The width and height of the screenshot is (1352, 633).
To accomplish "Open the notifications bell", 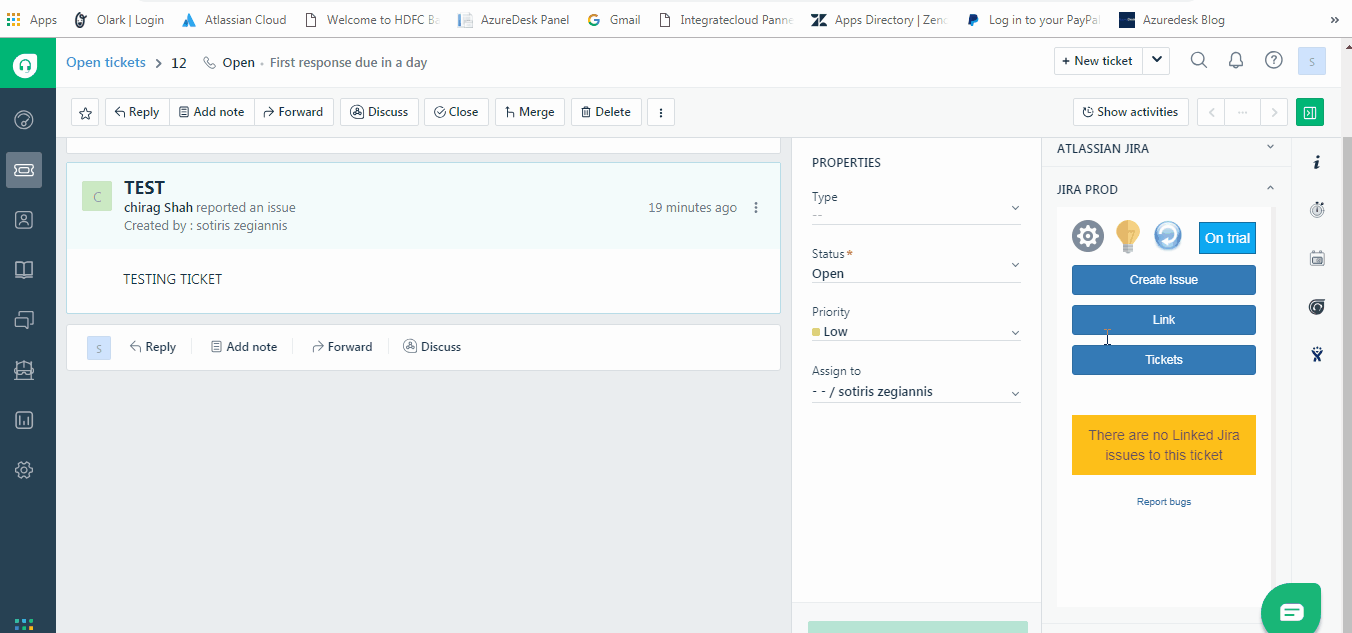I will tap(1236, 61).
